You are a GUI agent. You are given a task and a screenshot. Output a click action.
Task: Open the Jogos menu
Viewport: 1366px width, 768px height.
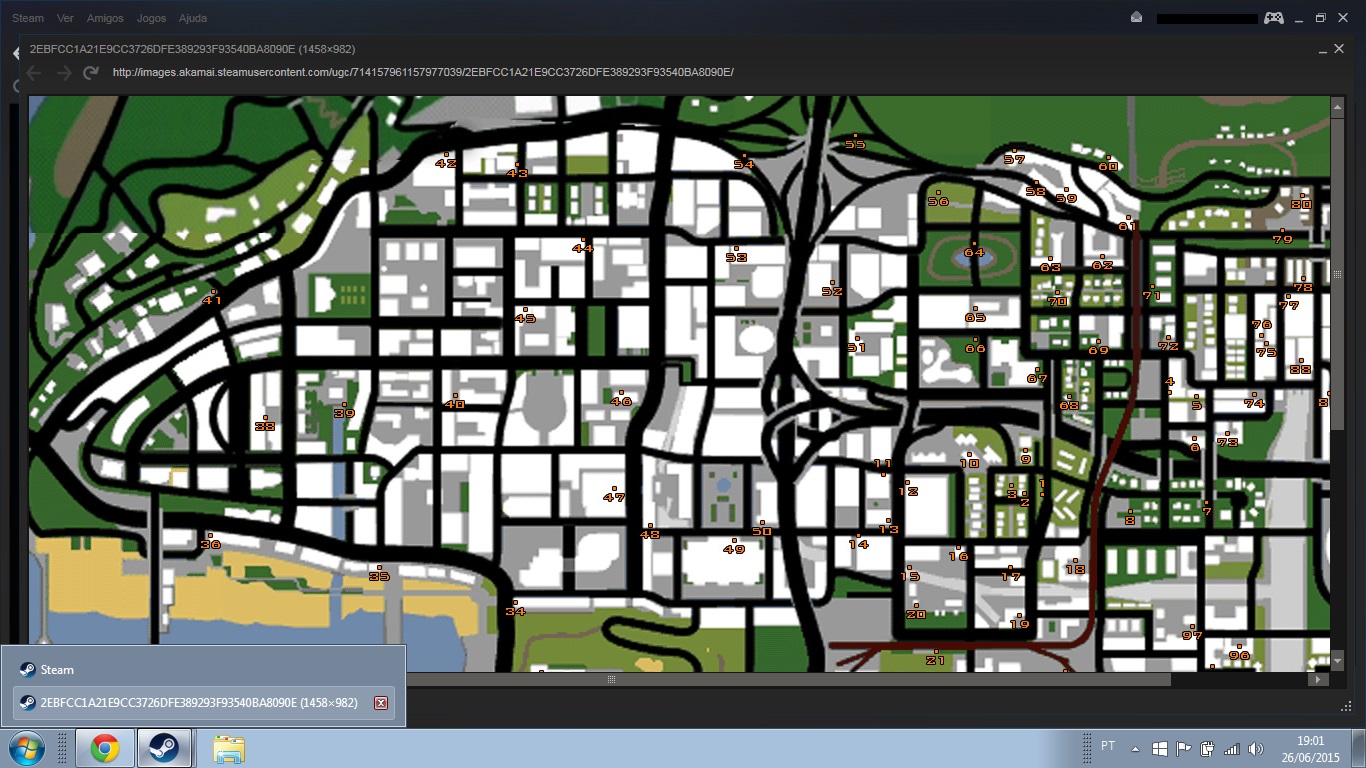151,18
